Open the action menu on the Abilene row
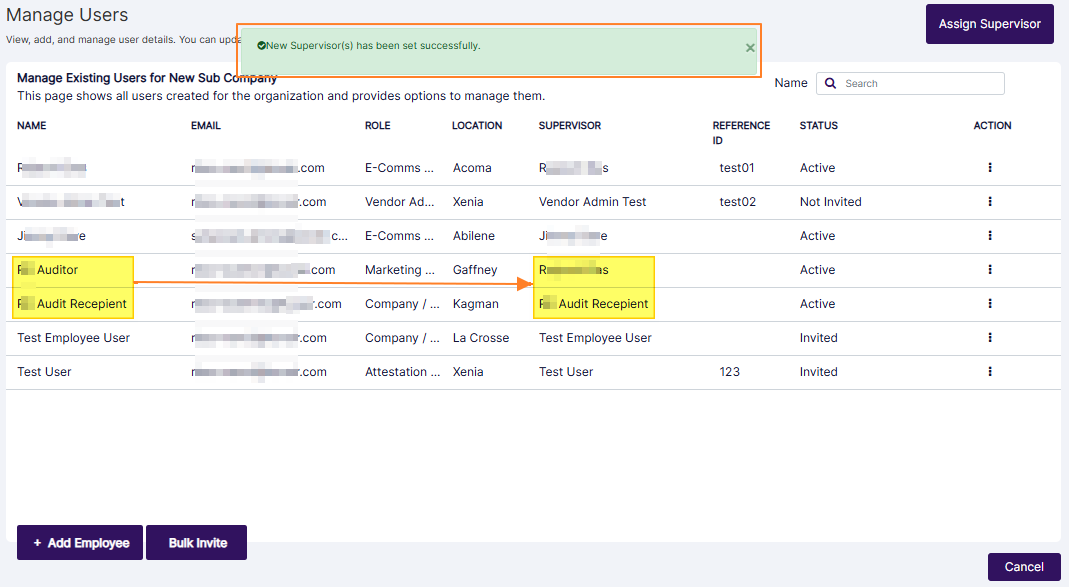This screenshot has height=587, width=1069. (989, 235)
